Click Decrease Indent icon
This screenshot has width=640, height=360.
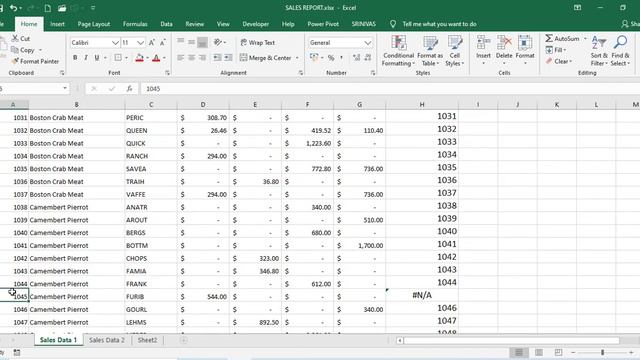pos(218,58)
